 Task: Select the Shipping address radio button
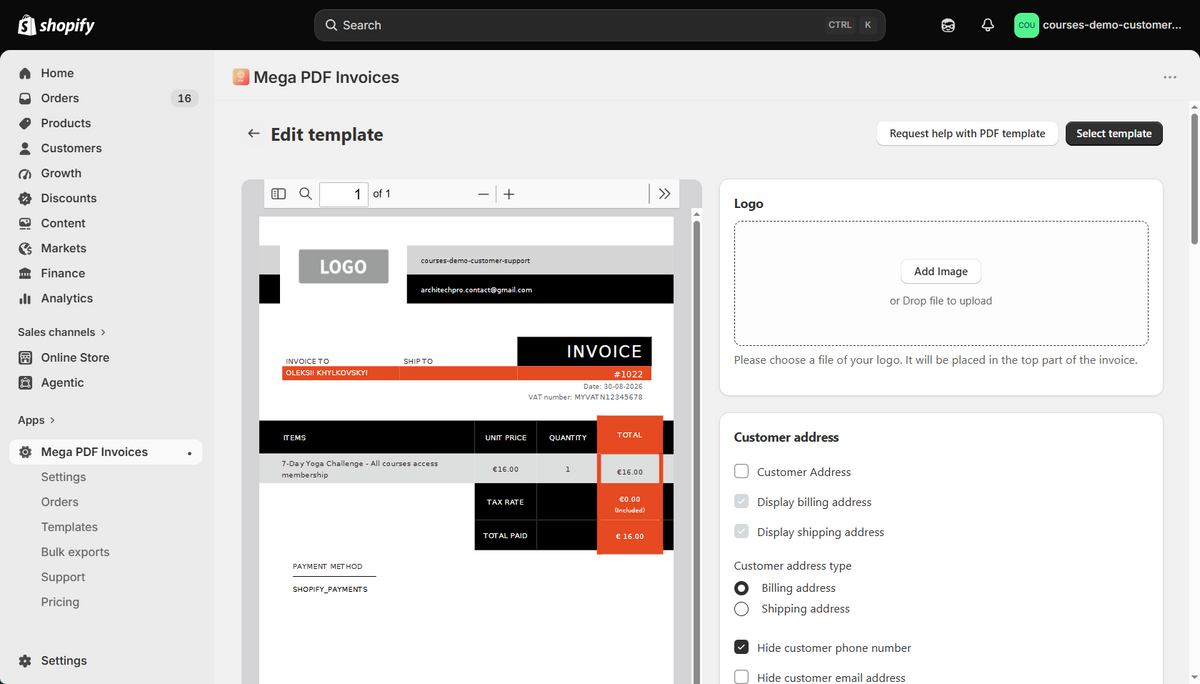coord(741,609)
